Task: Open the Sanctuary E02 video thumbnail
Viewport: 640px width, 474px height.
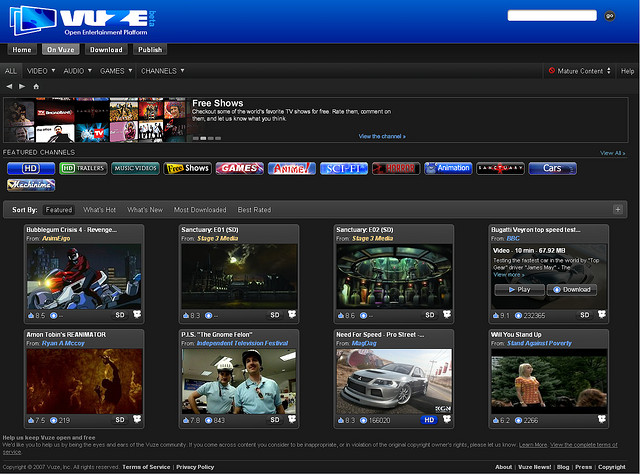Action: [x=394, y=276]
